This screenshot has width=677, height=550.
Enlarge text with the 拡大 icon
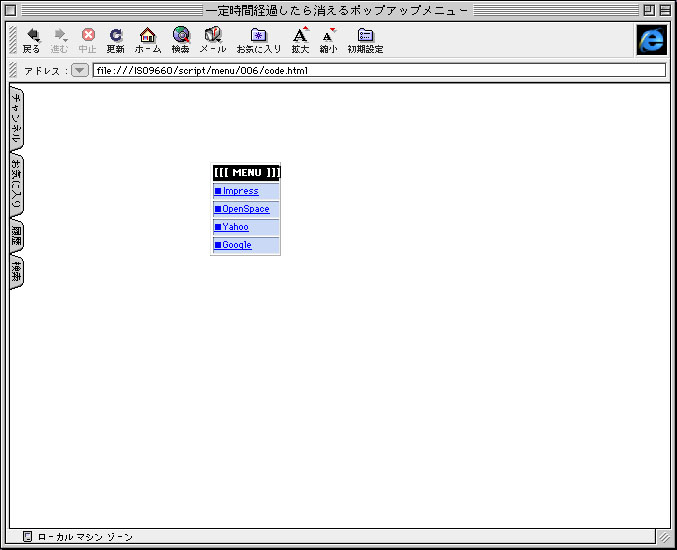[300, 40]
